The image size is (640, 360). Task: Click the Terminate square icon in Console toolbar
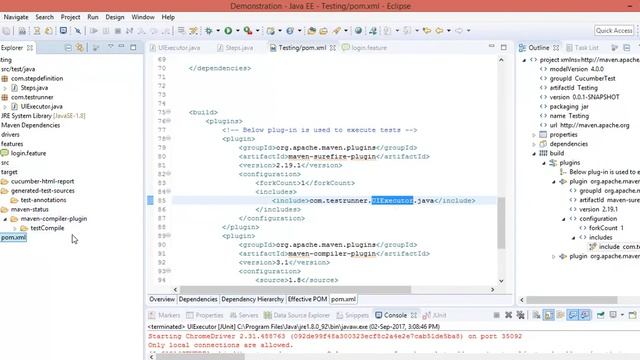496,315
